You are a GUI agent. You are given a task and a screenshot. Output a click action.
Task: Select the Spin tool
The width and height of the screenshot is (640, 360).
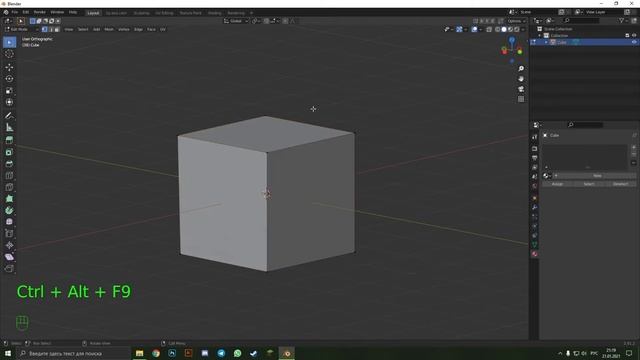coord(9,211)
